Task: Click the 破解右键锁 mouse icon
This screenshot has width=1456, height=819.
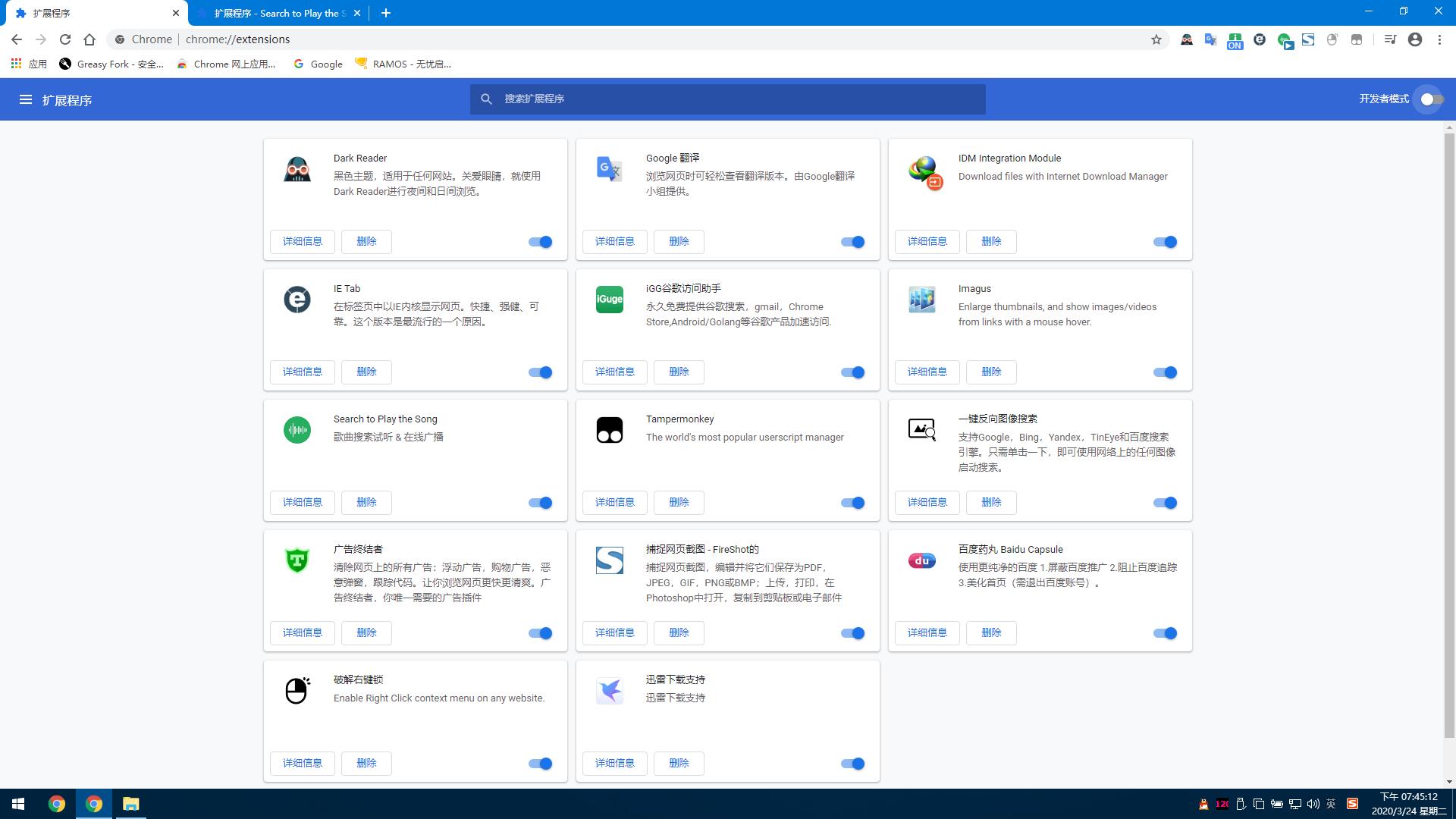Action: tap(297, 691)
